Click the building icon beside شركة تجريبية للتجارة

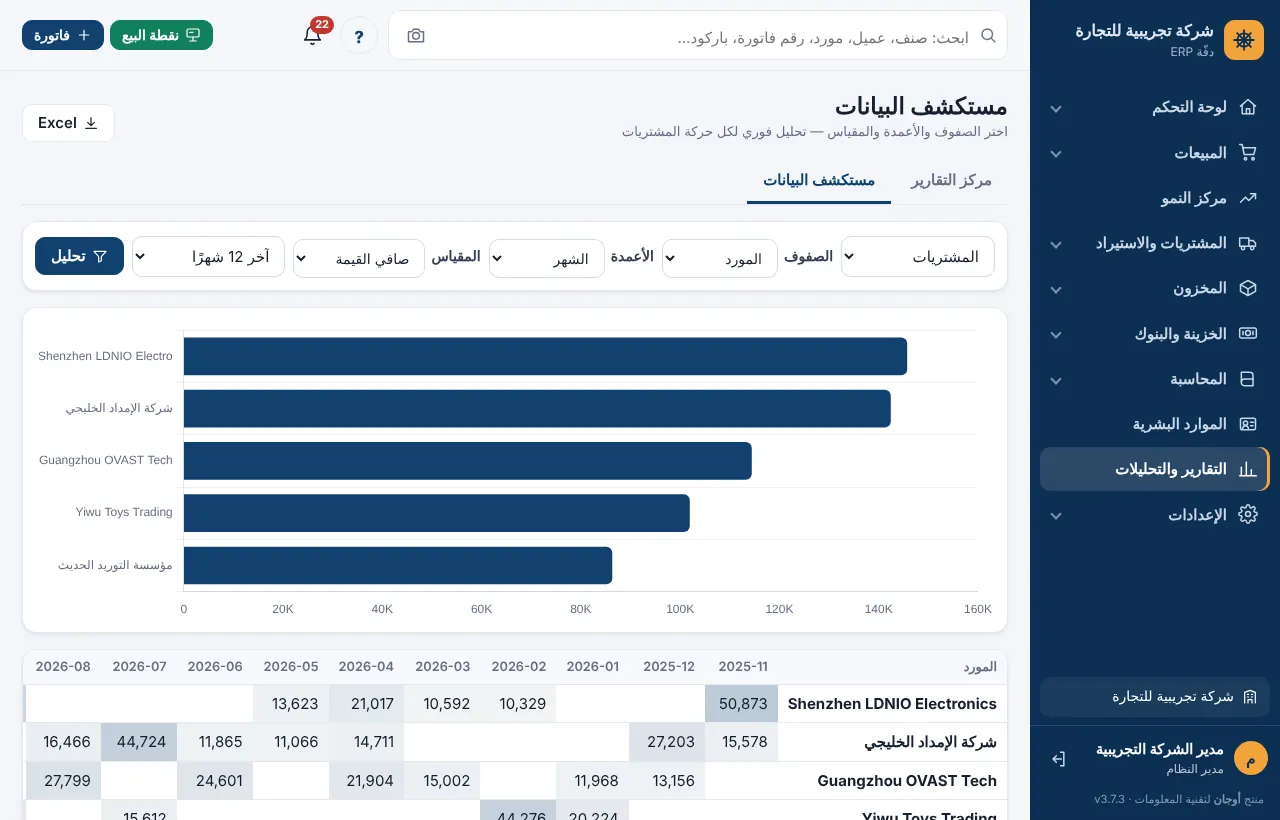1249,697
